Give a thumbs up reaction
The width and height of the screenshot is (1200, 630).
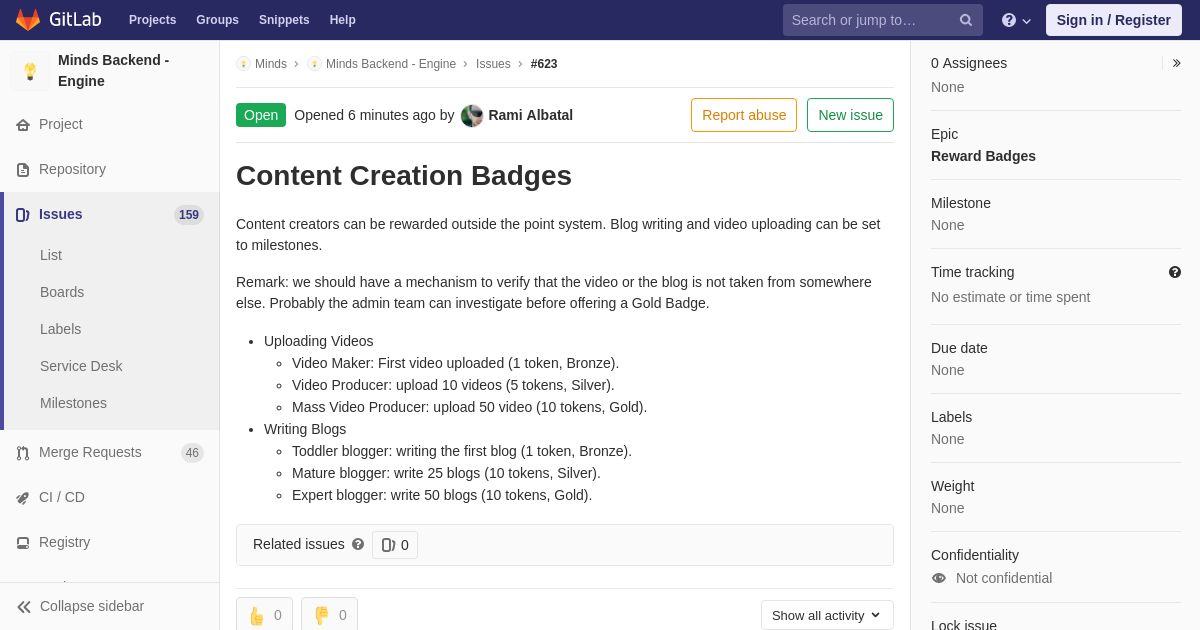point(264,615)
